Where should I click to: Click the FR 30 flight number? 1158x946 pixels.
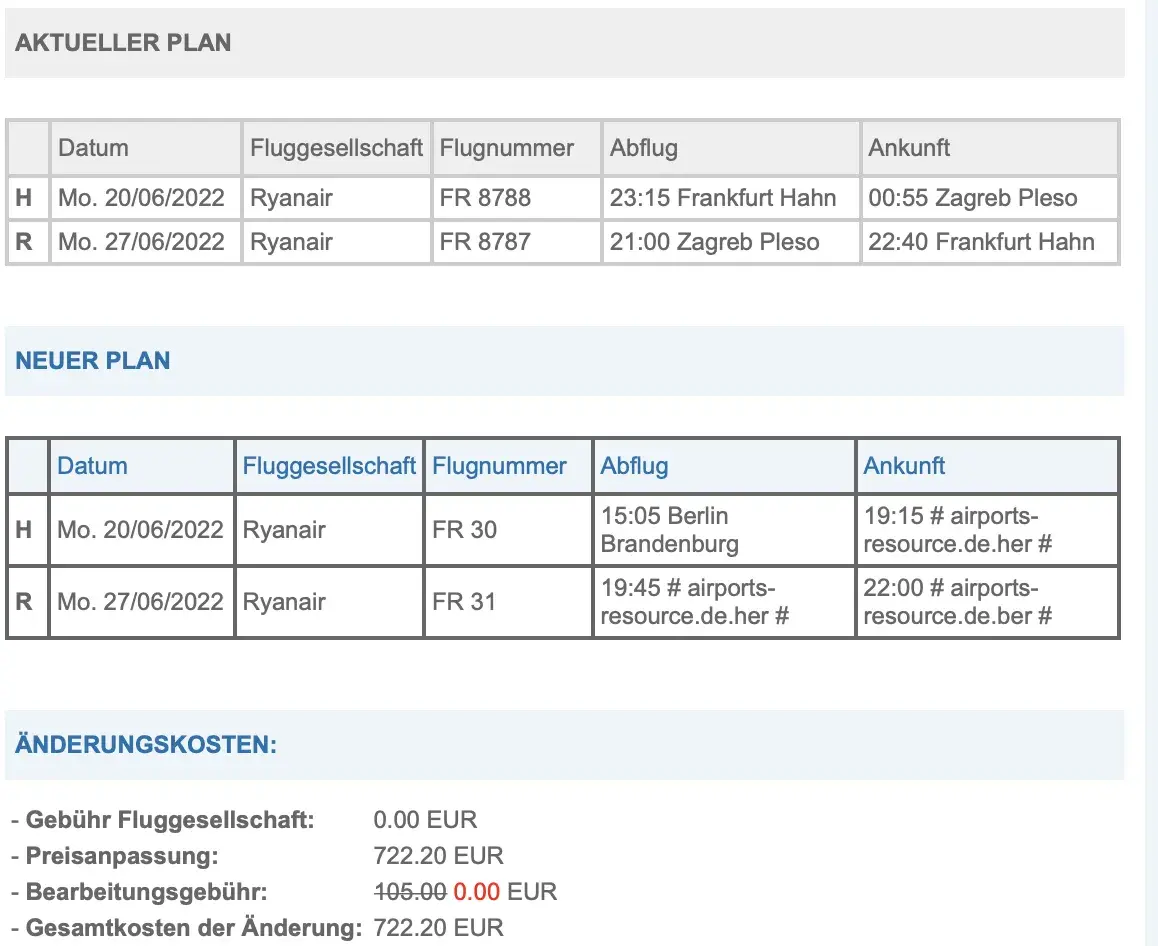465,530
